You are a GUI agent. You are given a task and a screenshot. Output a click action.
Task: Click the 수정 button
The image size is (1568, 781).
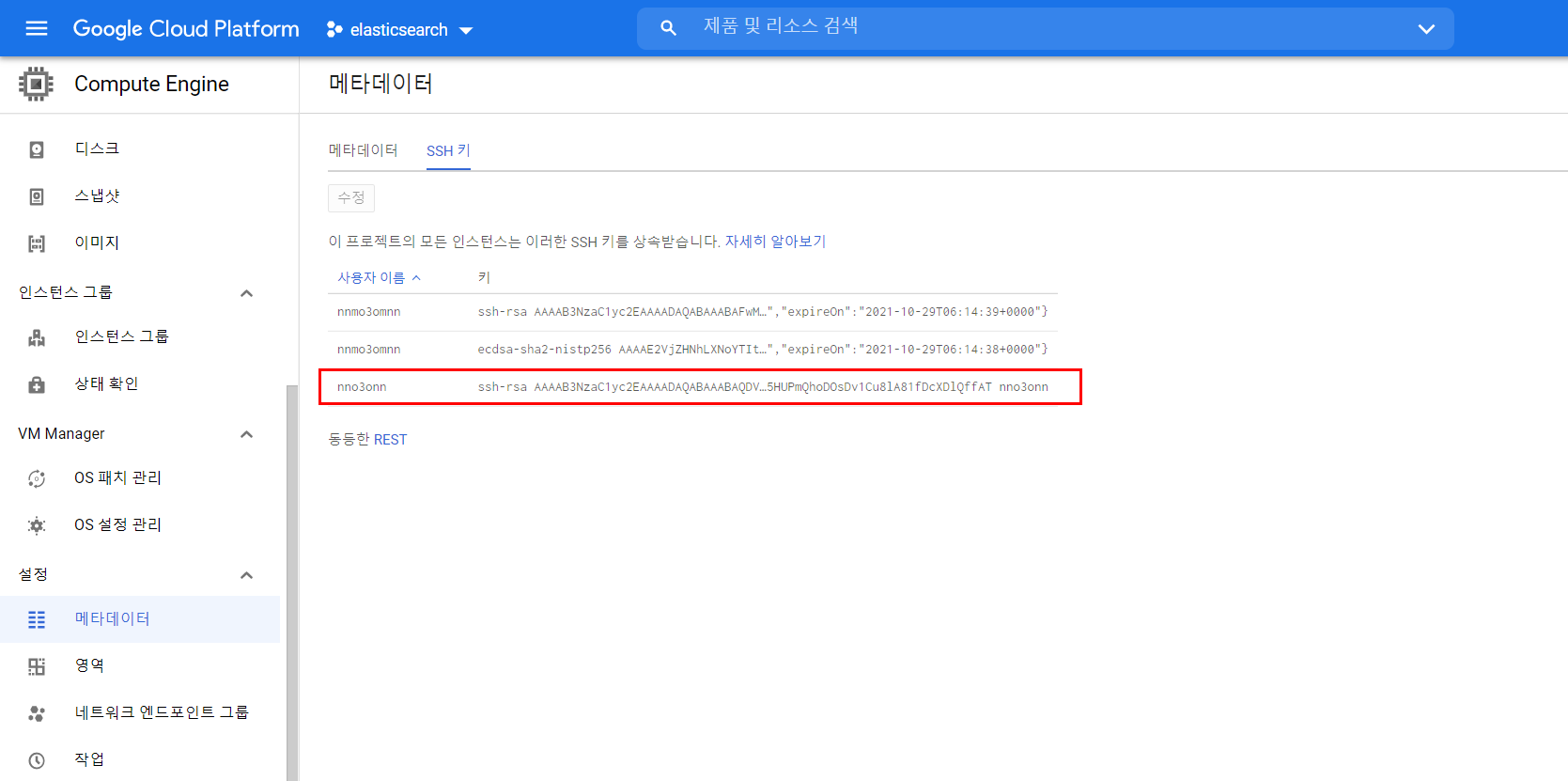[351, 197]
